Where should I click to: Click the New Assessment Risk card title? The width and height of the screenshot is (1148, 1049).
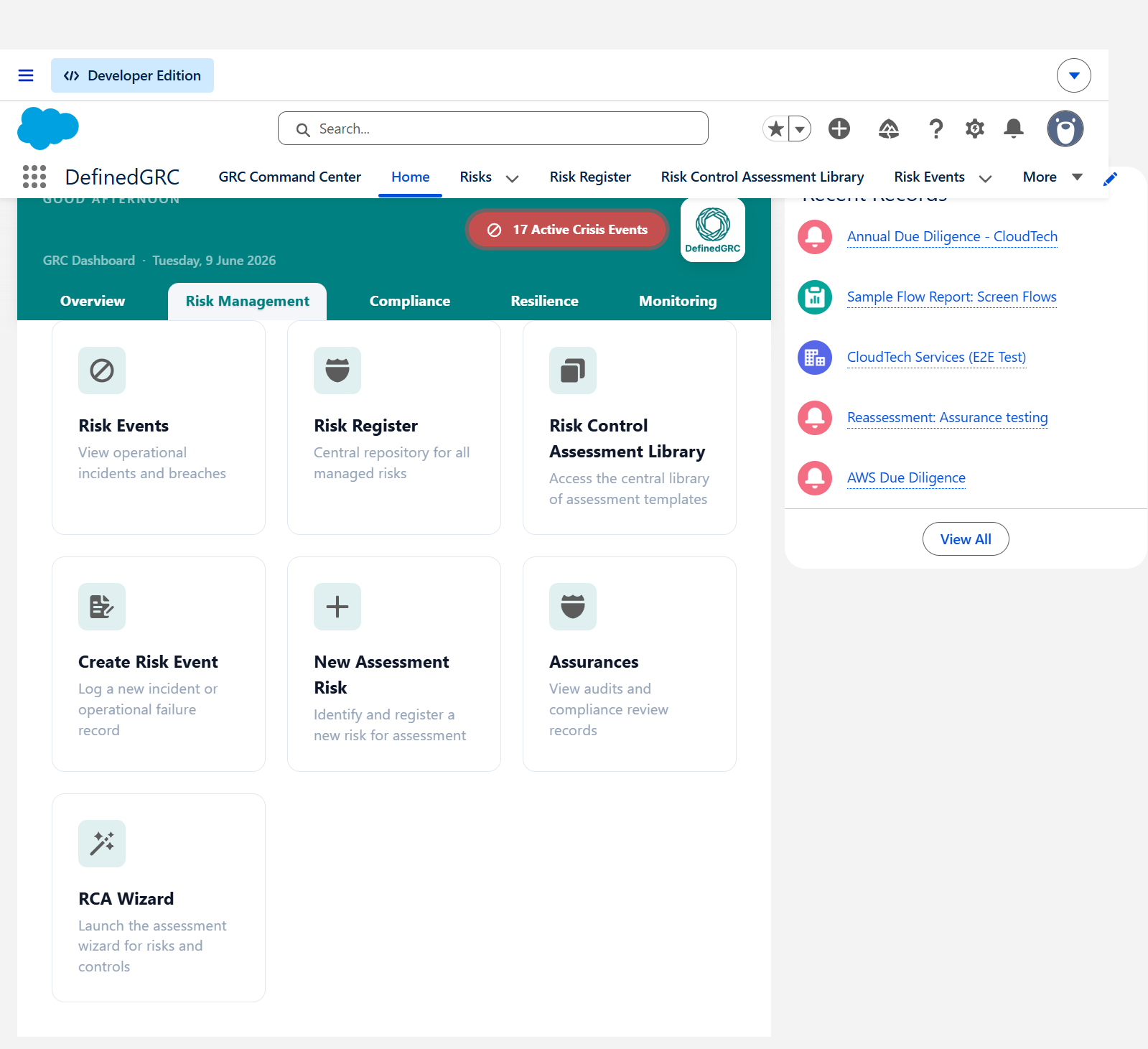click(x=381, y=675)
